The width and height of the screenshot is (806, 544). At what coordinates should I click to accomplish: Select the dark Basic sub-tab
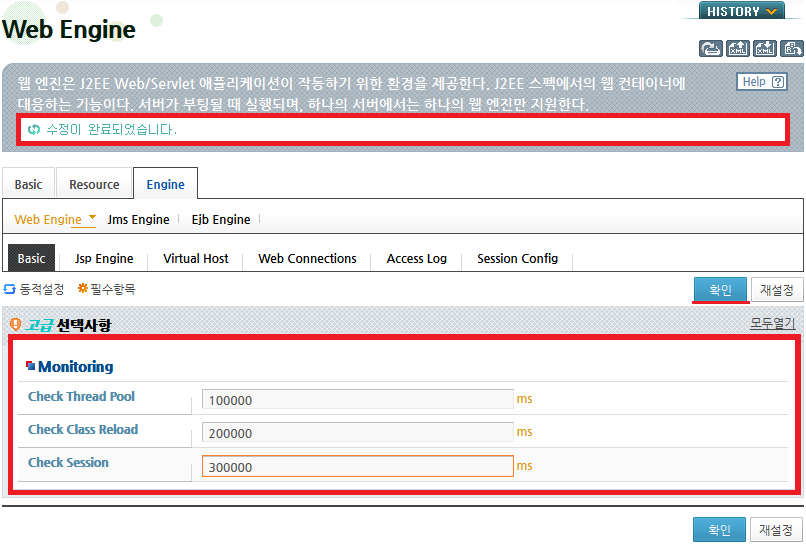coord(31,258)
